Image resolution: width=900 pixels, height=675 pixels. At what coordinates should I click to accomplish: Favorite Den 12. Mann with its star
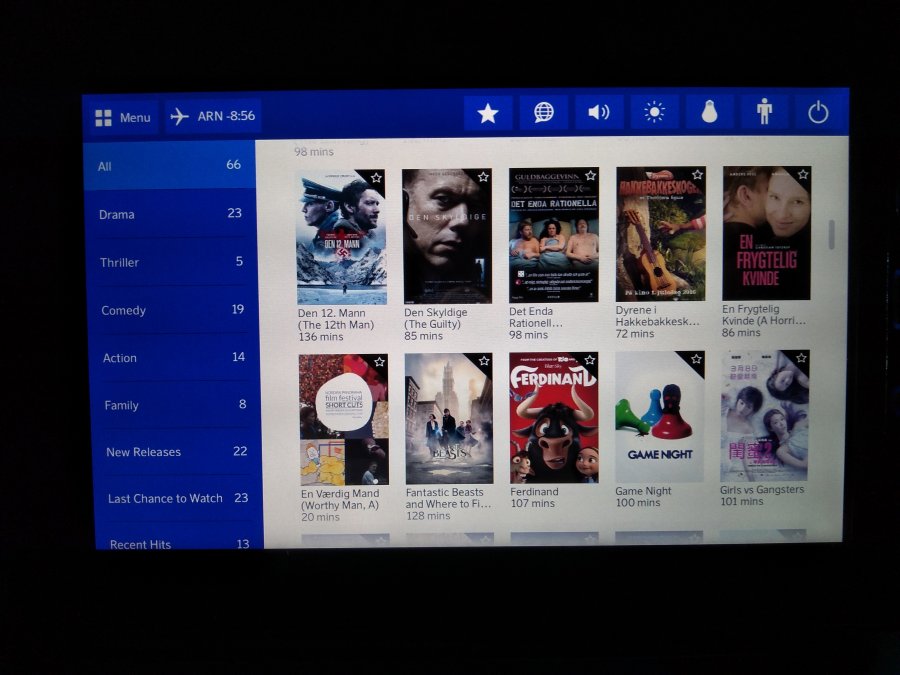click(x=376, y=177)
